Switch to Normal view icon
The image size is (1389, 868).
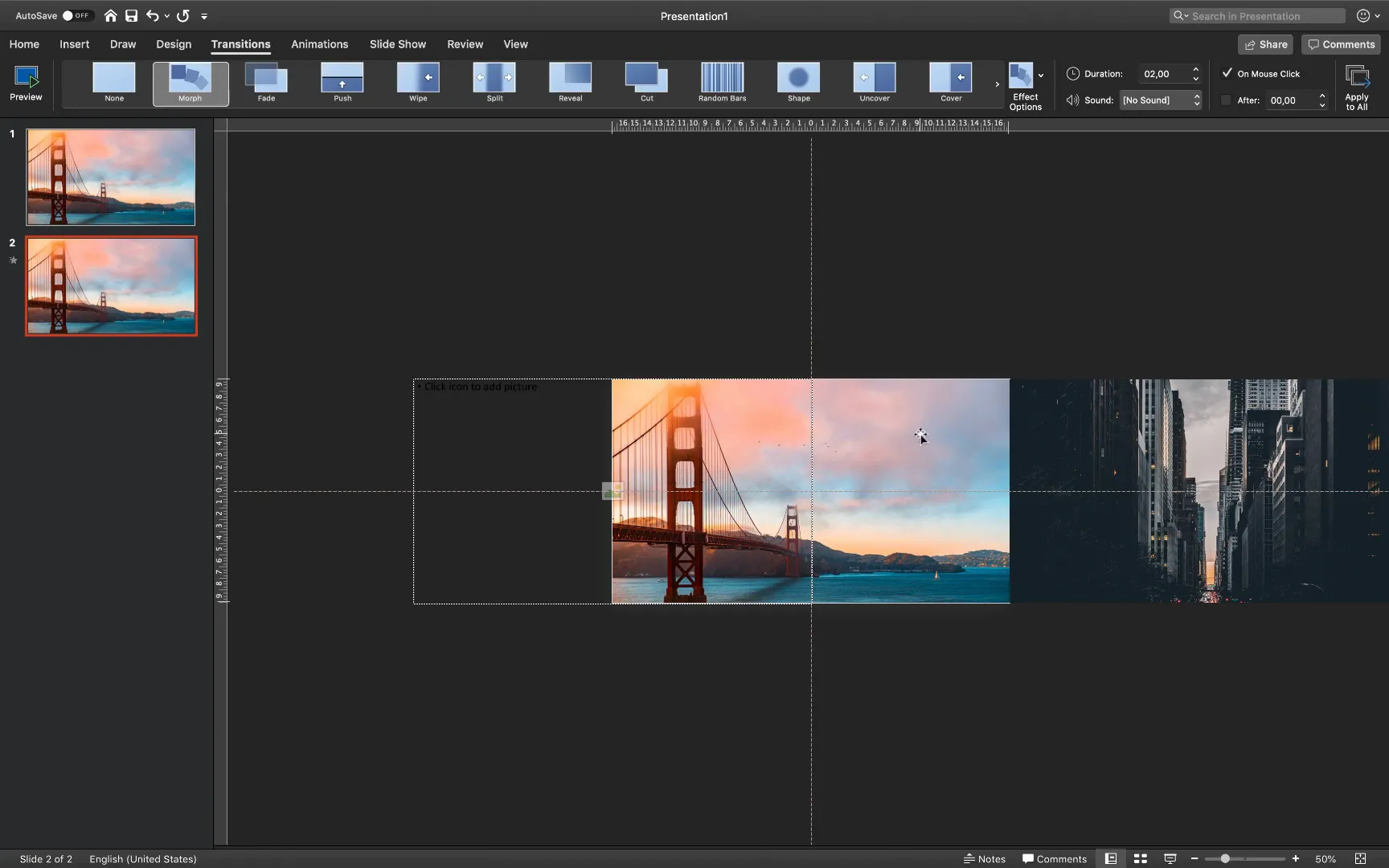click(1111, 858)
